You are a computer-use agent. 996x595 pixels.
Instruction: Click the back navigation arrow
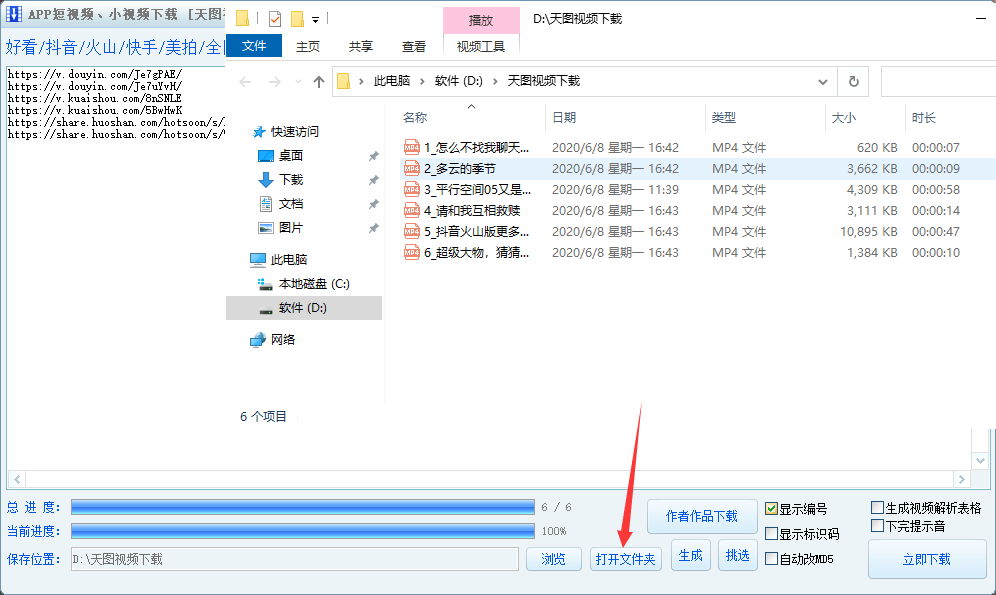(246, 81)
